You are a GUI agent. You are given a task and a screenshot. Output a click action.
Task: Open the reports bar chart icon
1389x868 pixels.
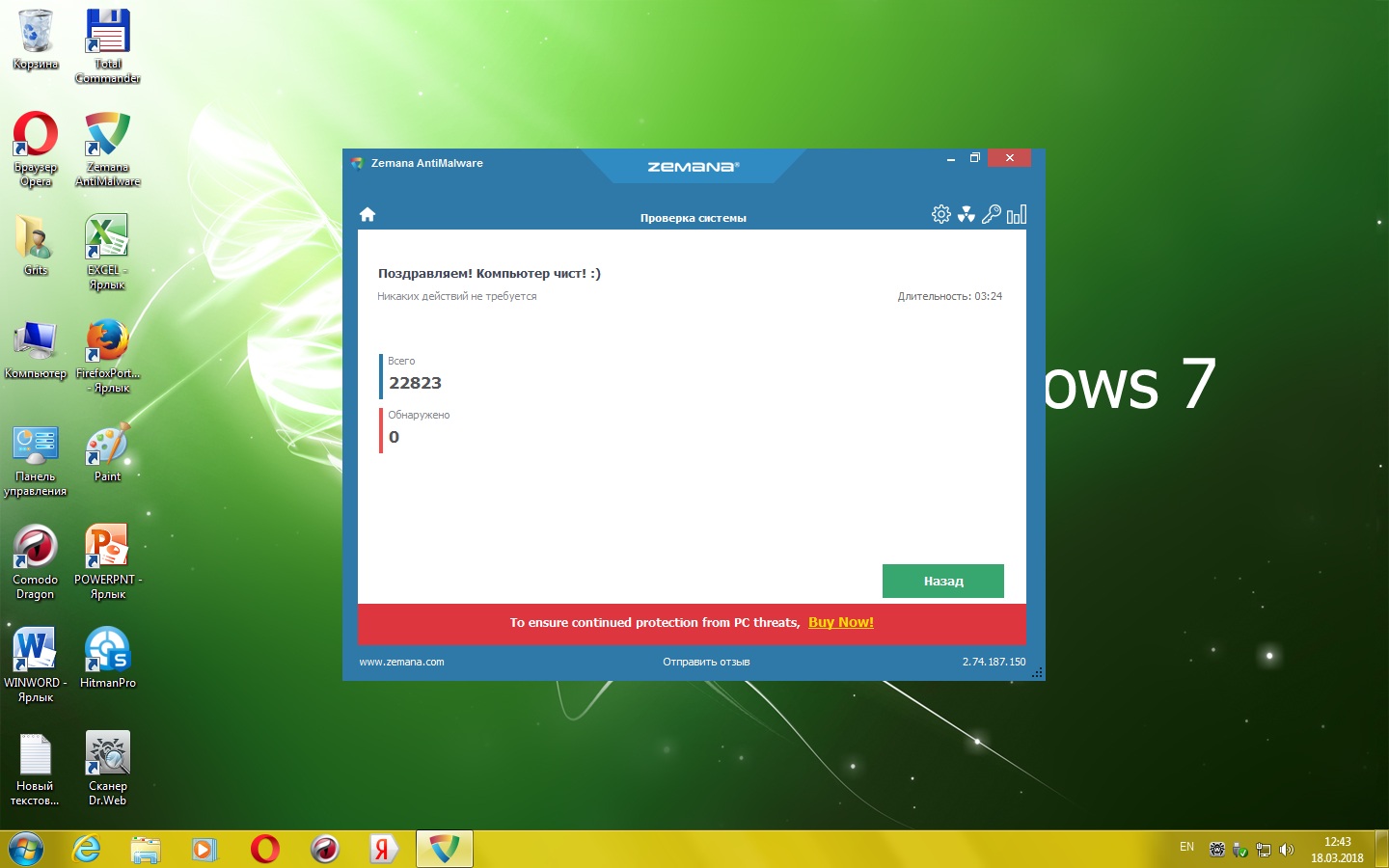(x=1017, y=214)
